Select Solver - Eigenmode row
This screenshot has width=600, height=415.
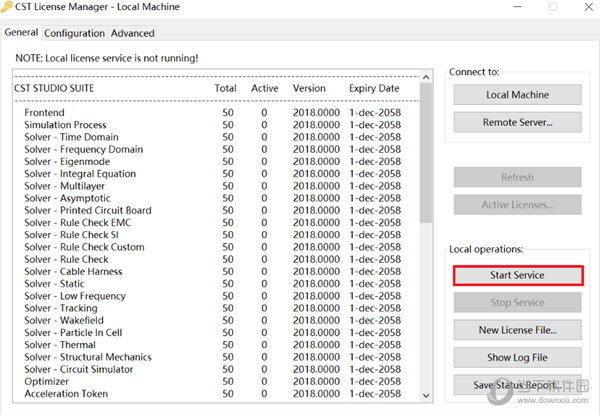click(212, 161)
